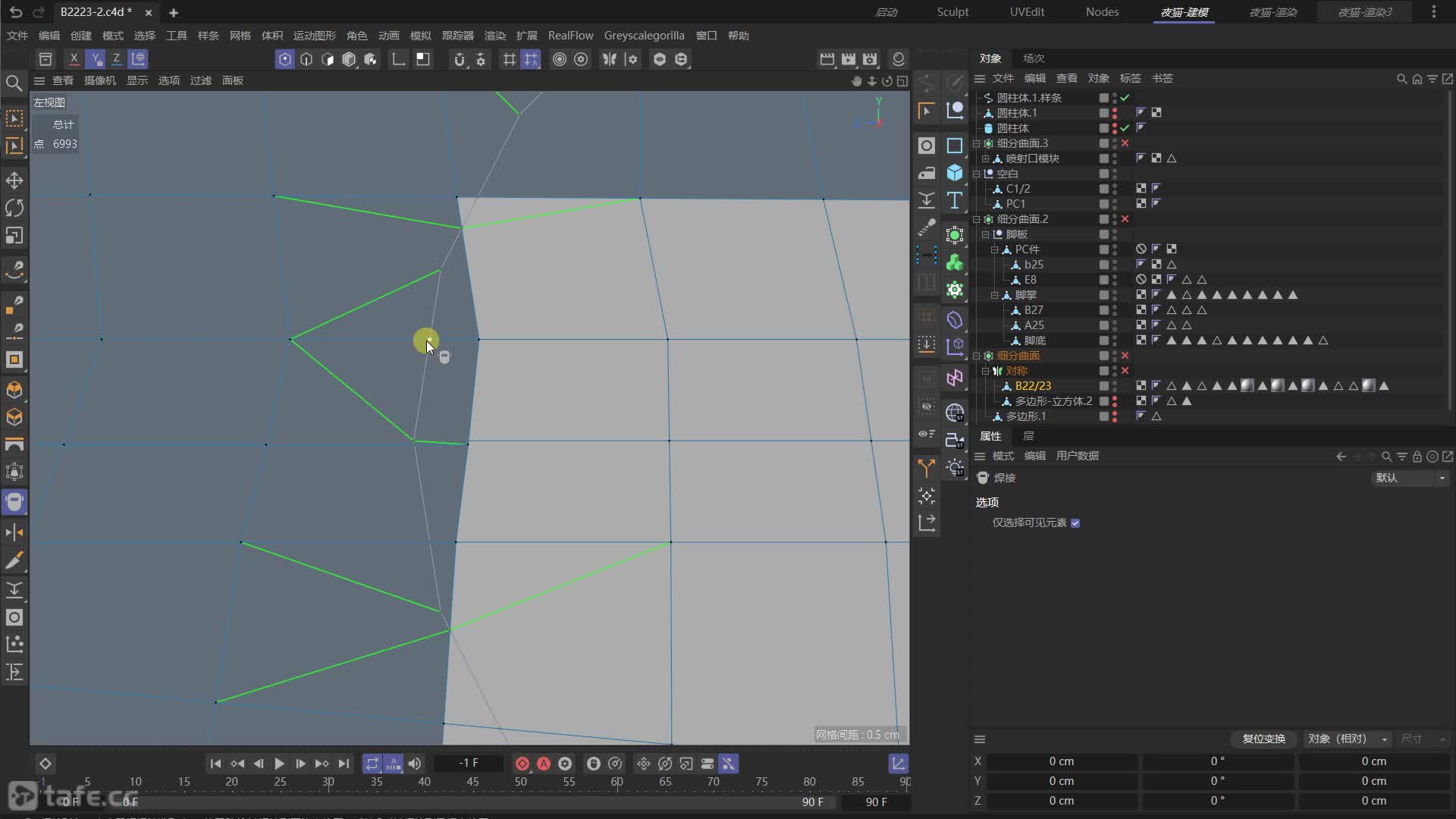Open the 网格 menu
The width and height of the screenshot is (1456, 819).
tap(240, 36)
